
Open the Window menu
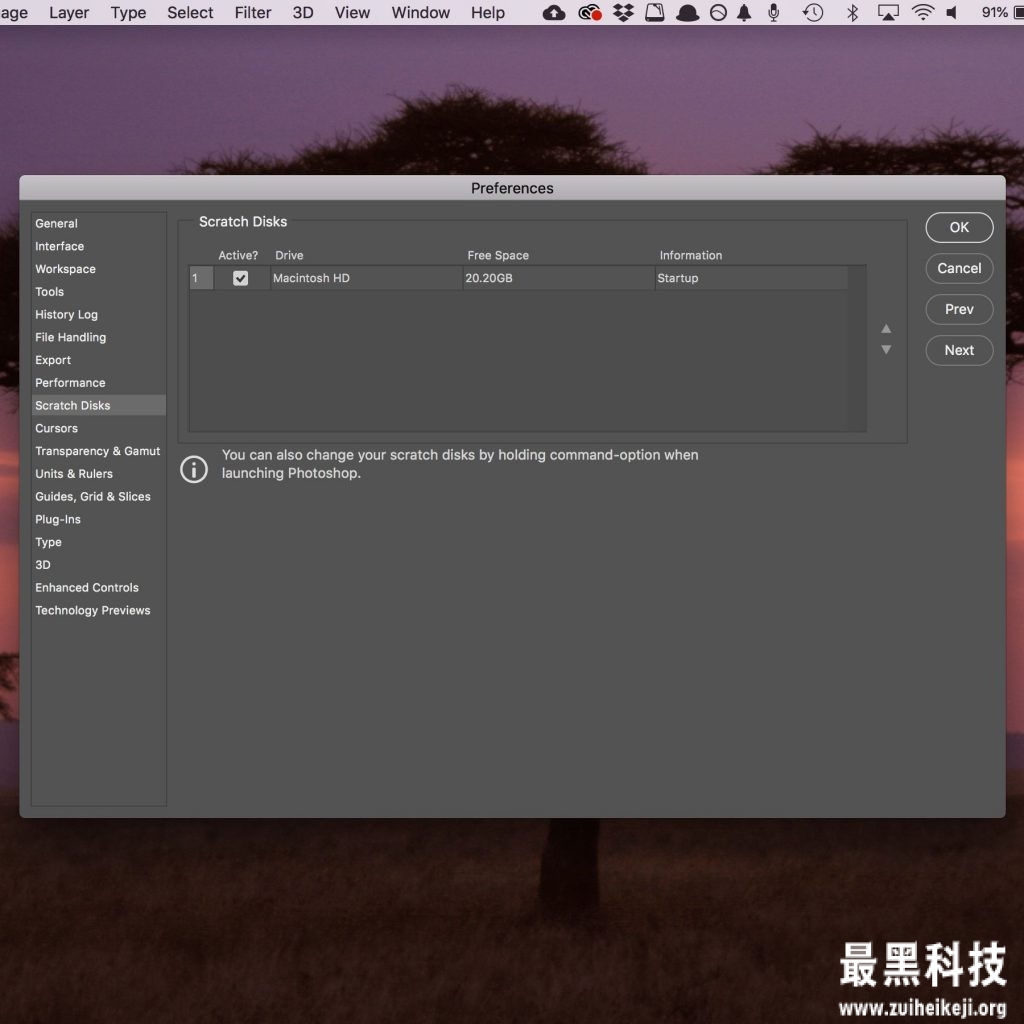click(421, 12)
